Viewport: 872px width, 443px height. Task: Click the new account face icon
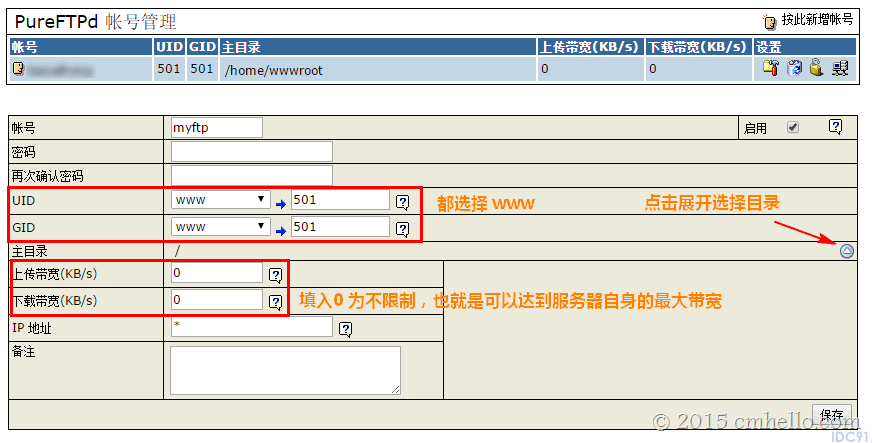(x=770, y=21)
